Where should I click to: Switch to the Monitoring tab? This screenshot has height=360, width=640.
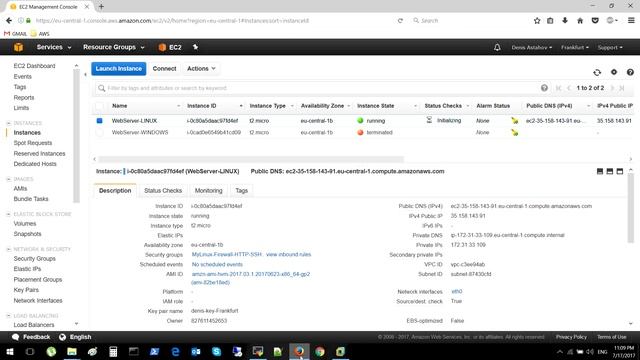[x=209, y=191]
